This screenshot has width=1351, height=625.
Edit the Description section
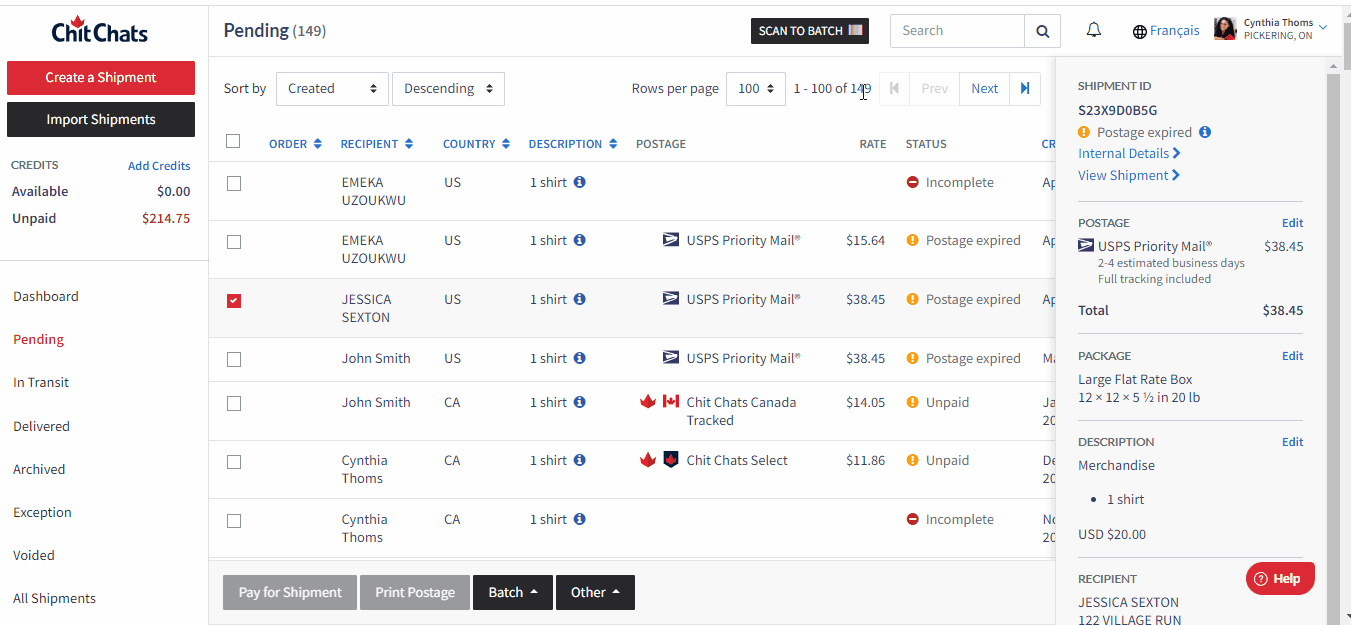(1293, 442)
